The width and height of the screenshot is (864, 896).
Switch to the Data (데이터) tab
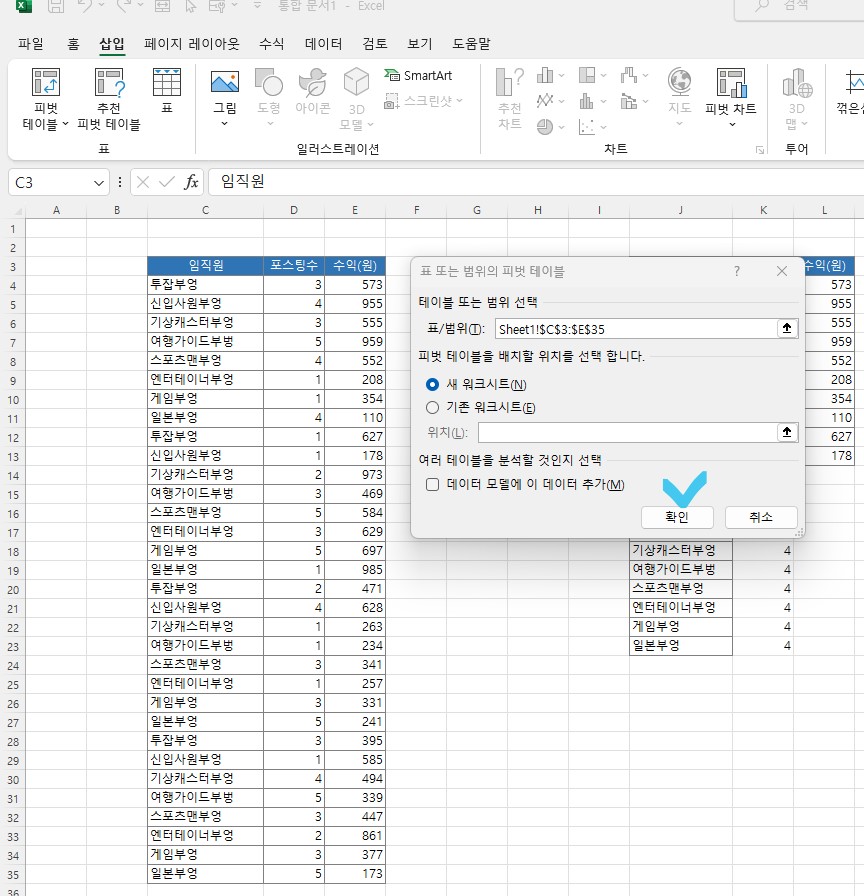pyautogui.click(x=323, y=44)
